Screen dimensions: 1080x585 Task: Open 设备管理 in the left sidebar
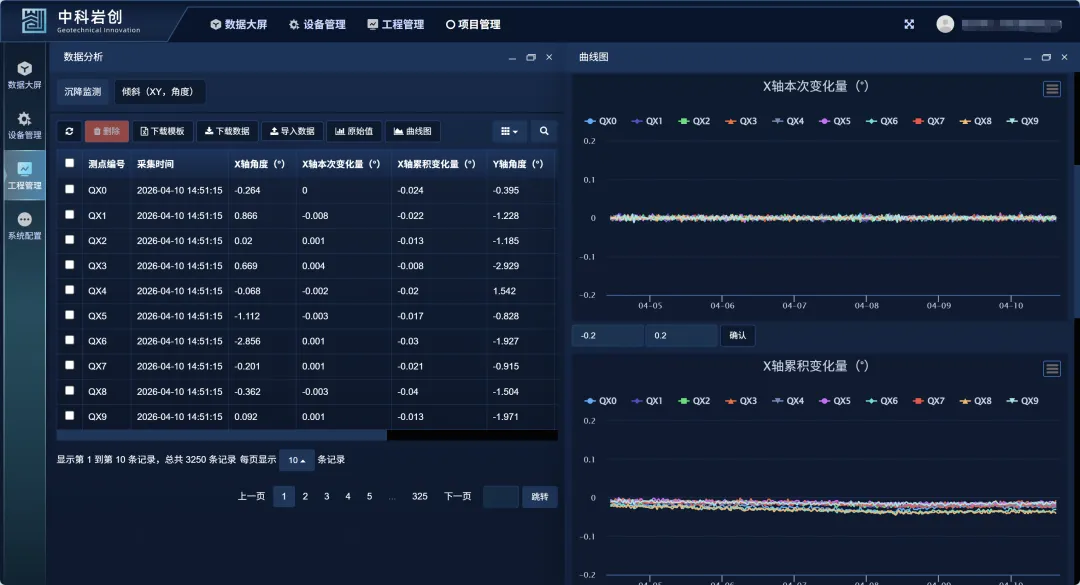tap(24, 125)
